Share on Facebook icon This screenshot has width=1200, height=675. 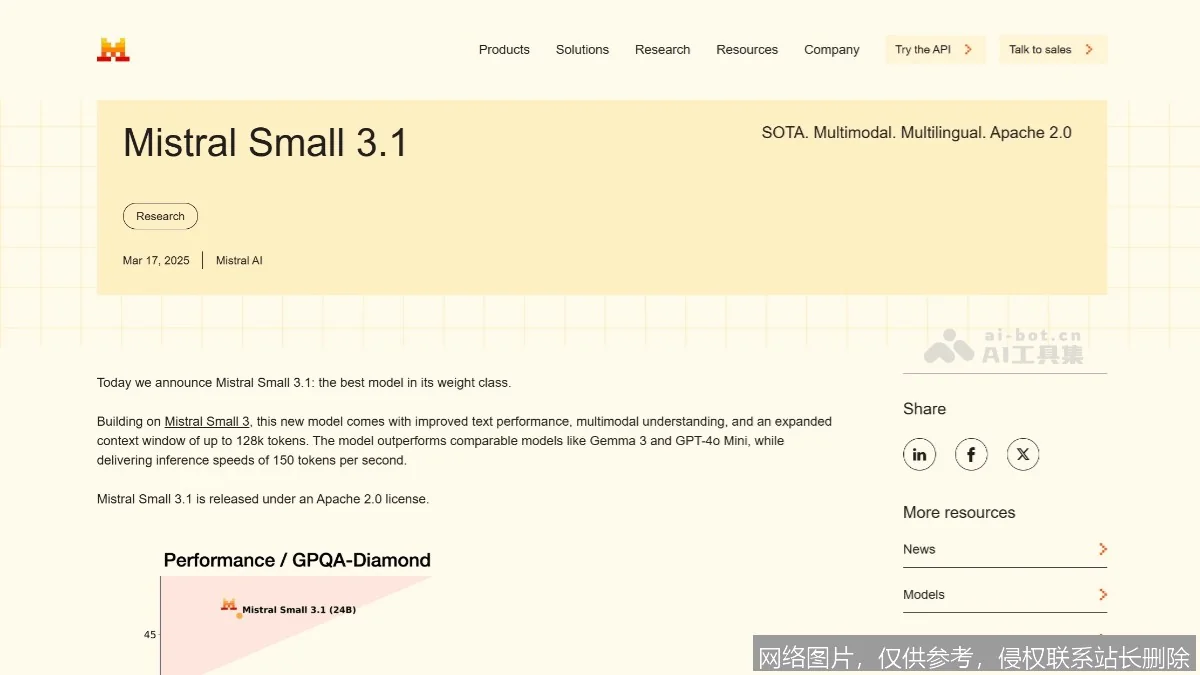pos(971,454)
